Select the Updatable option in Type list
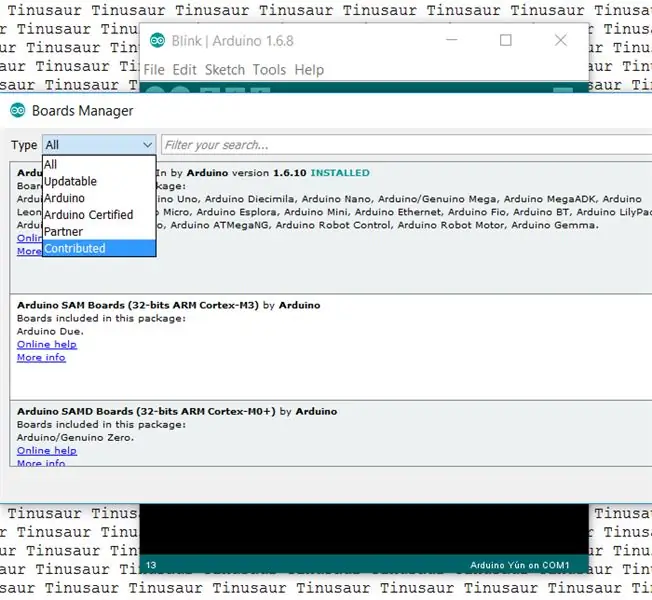This screenshot has height=600, width=652. [x=99, y=181]
